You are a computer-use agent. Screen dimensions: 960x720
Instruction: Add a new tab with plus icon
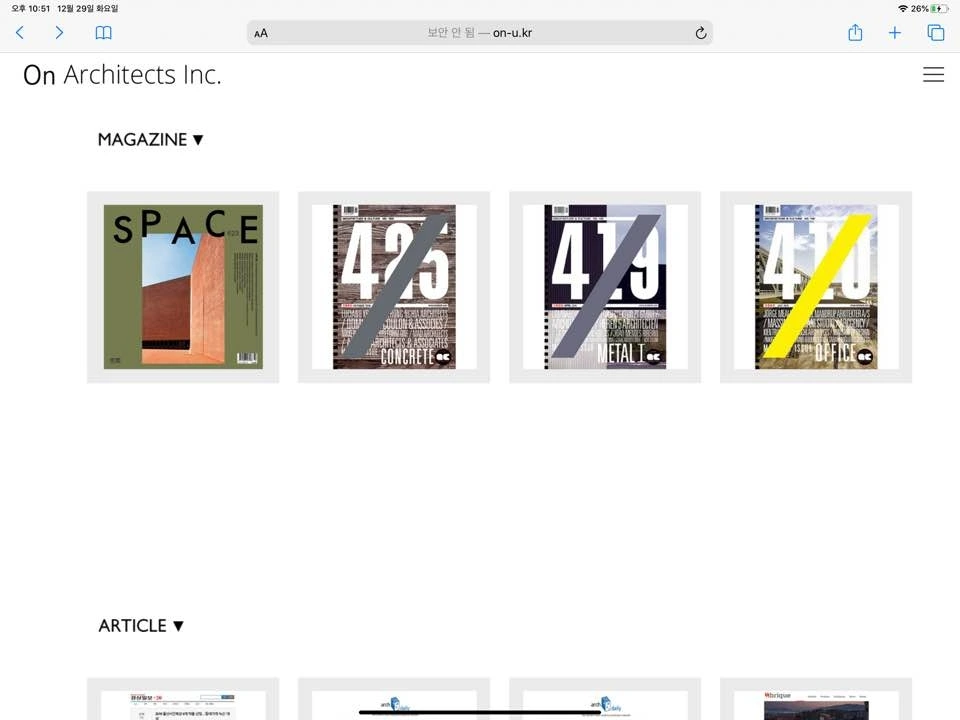pyautogui.click(x=894, y=33)
